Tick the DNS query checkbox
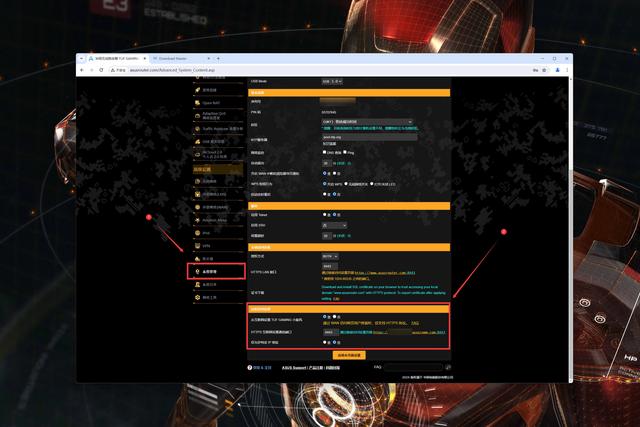Viewport: 640px width, 427px height. click(x=324, y=152)
